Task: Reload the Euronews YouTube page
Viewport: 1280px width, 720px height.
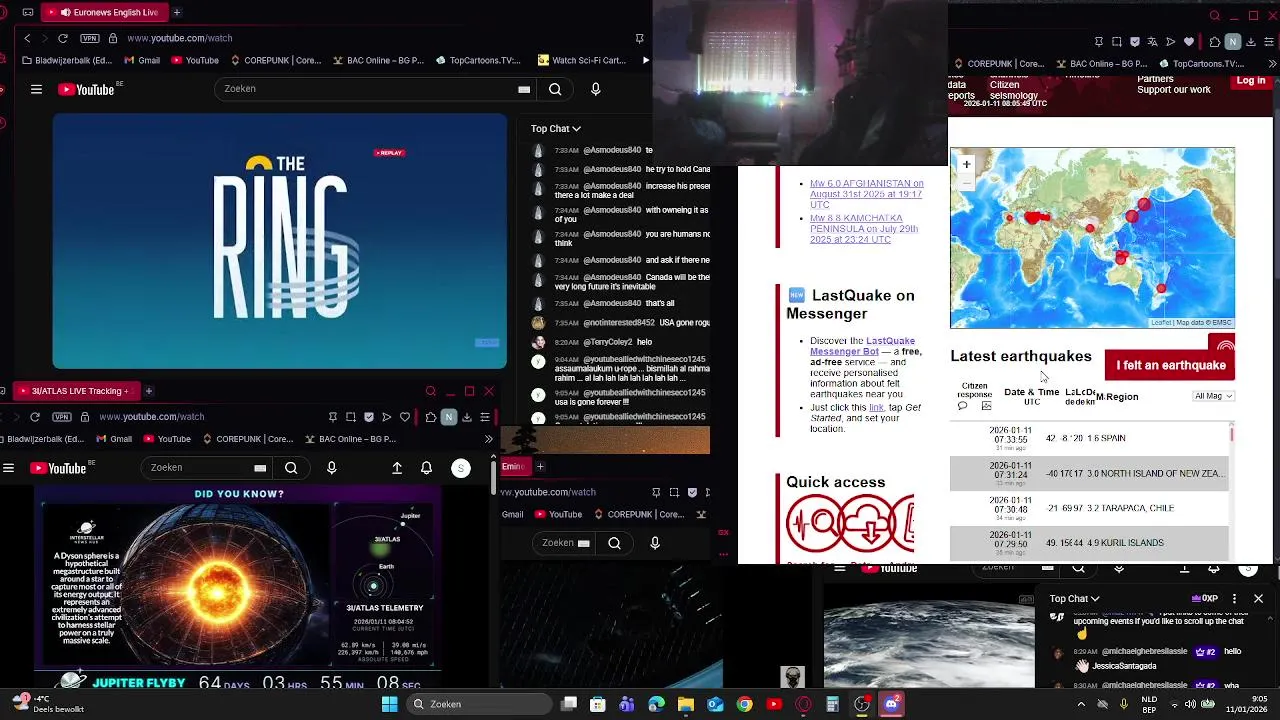Action: pos(63,38)
